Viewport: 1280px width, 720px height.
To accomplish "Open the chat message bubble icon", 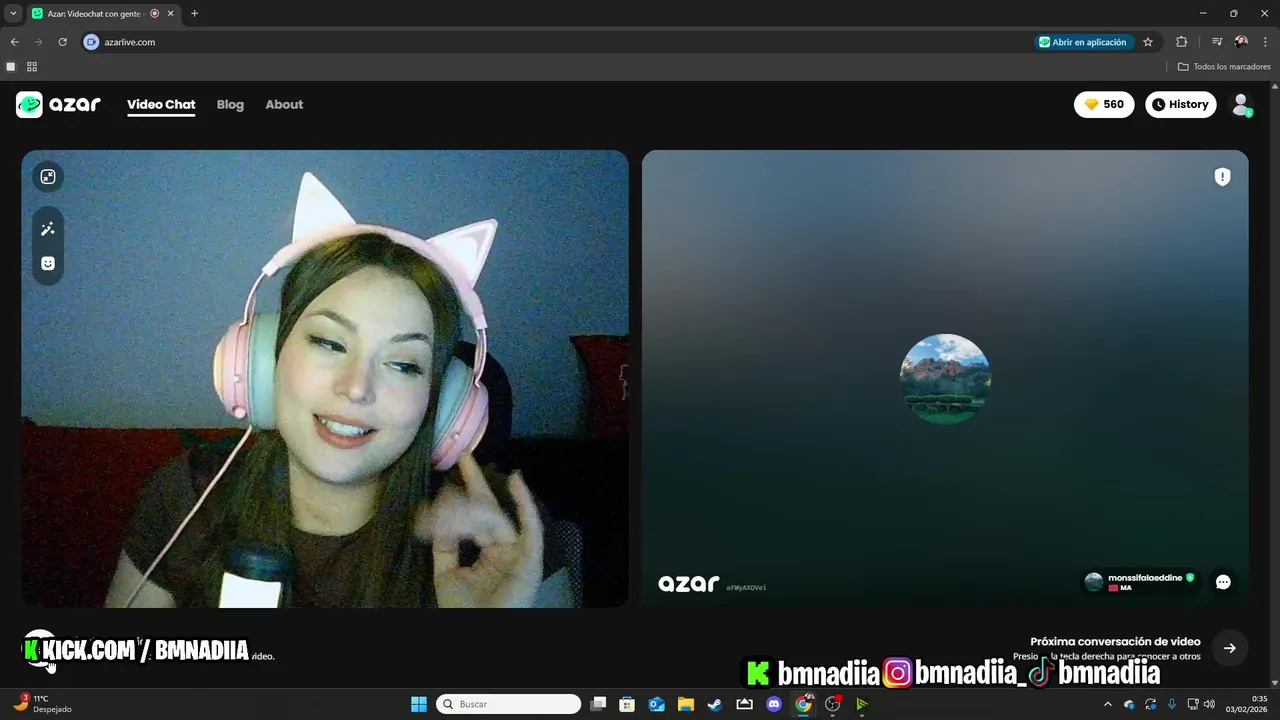I will (1222, 582).
